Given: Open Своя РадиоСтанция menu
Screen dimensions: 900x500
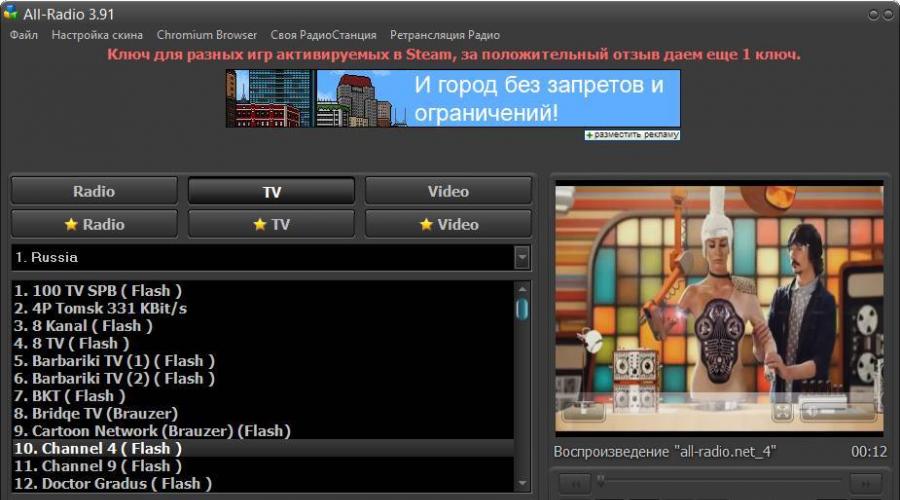Looking at the screenshot, I should [323, 35].
